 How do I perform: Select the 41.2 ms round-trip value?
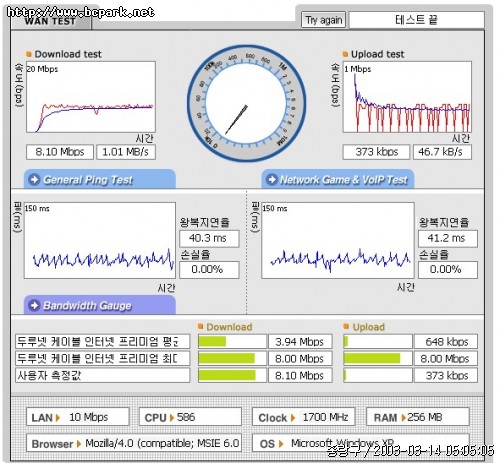448,238
